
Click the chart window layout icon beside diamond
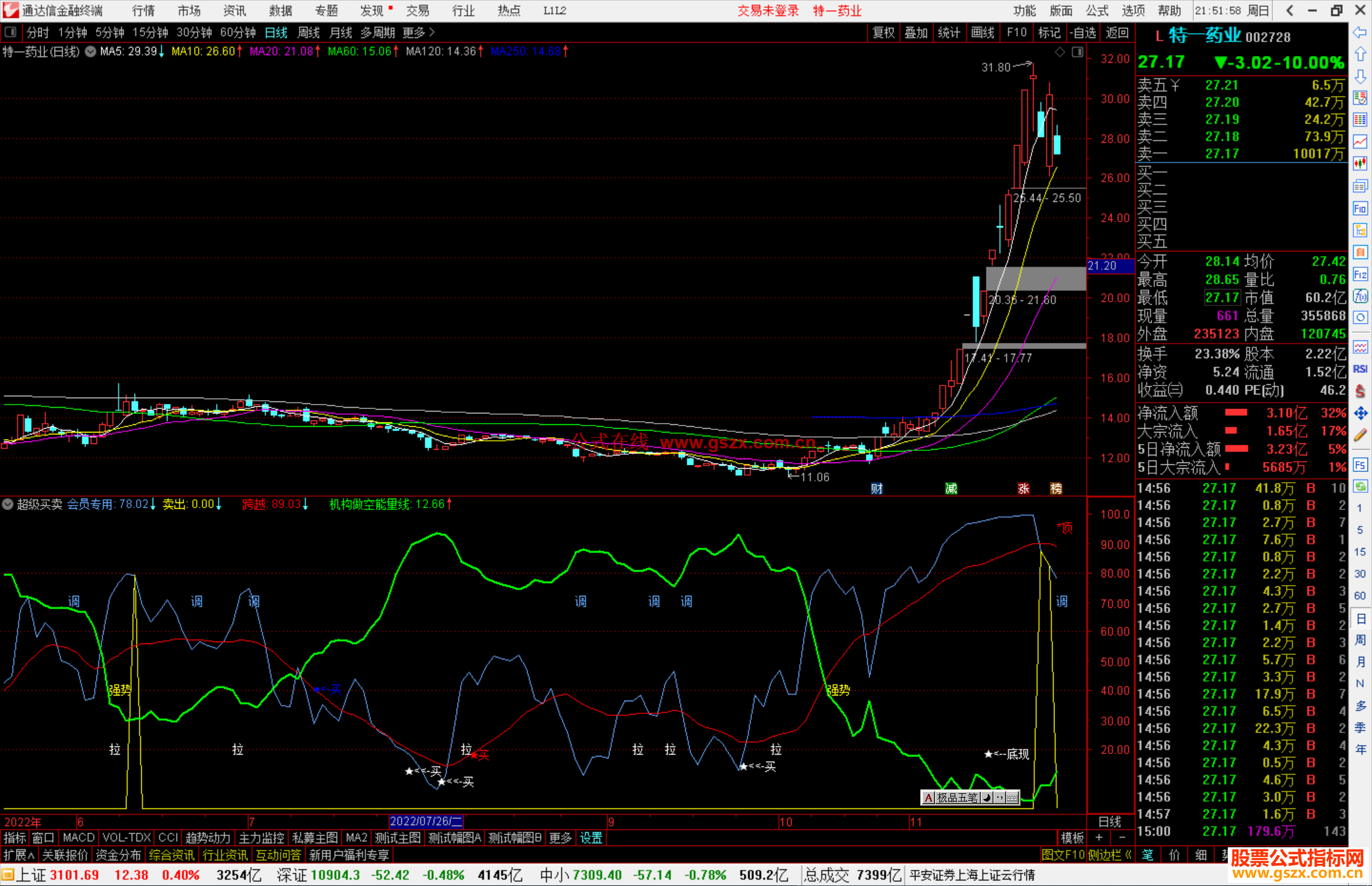coord(1077,52)
